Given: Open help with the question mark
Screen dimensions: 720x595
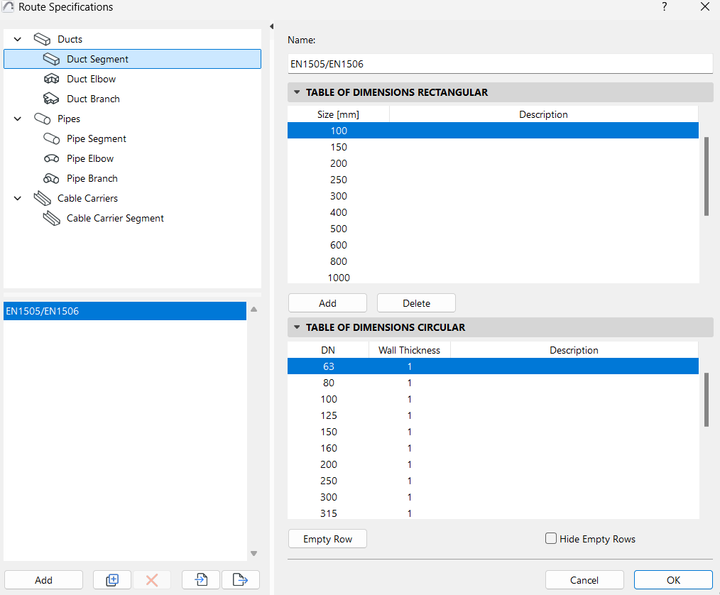Looking at the screenshot, I should click(x=664, y=6).
